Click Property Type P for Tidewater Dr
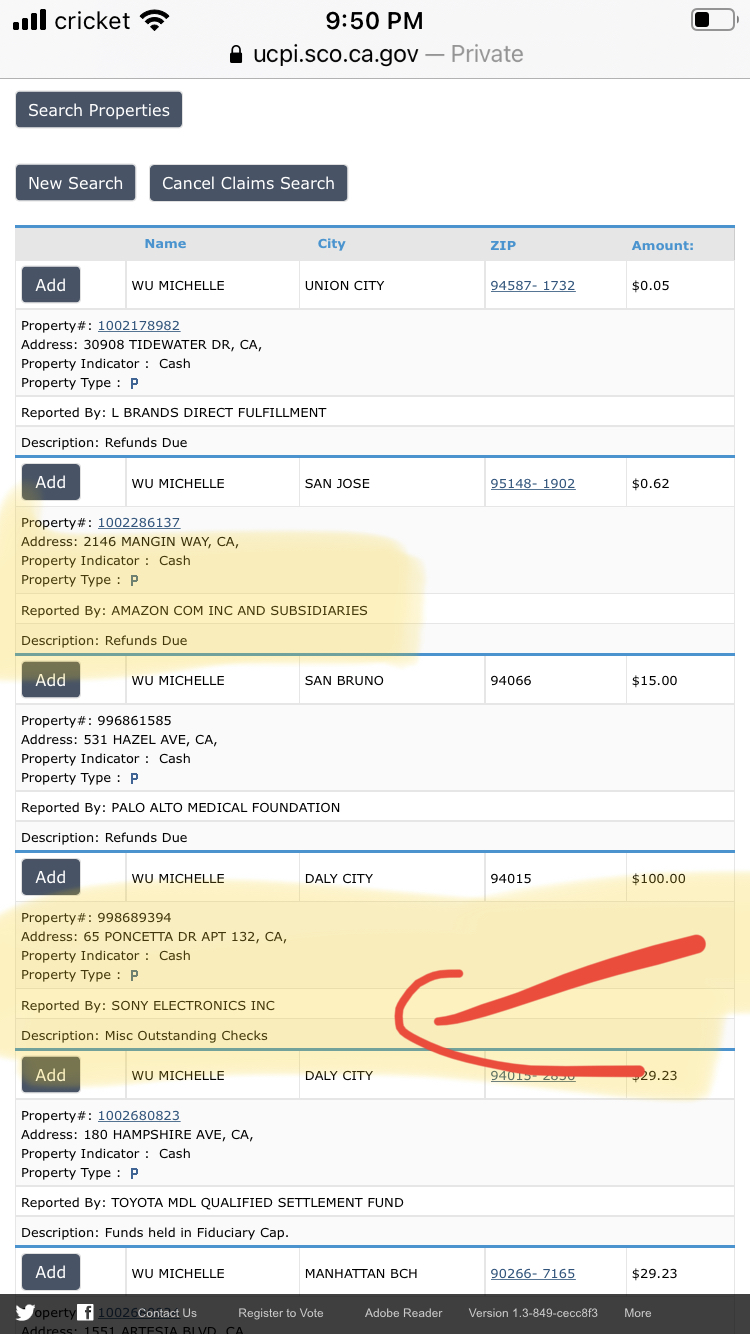The image size is (750, 1334). [134, 383]
